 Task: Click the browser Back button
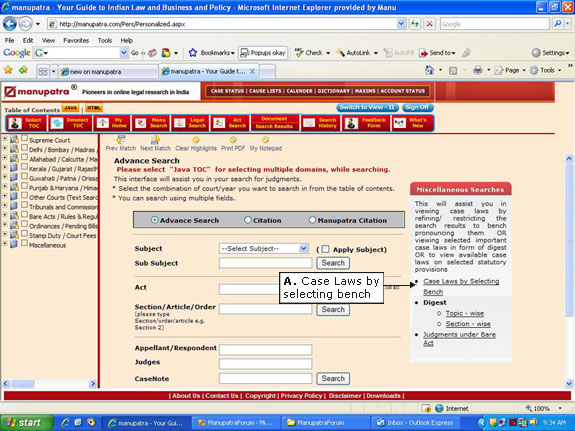pyautogui.click(x=10, y=24)
